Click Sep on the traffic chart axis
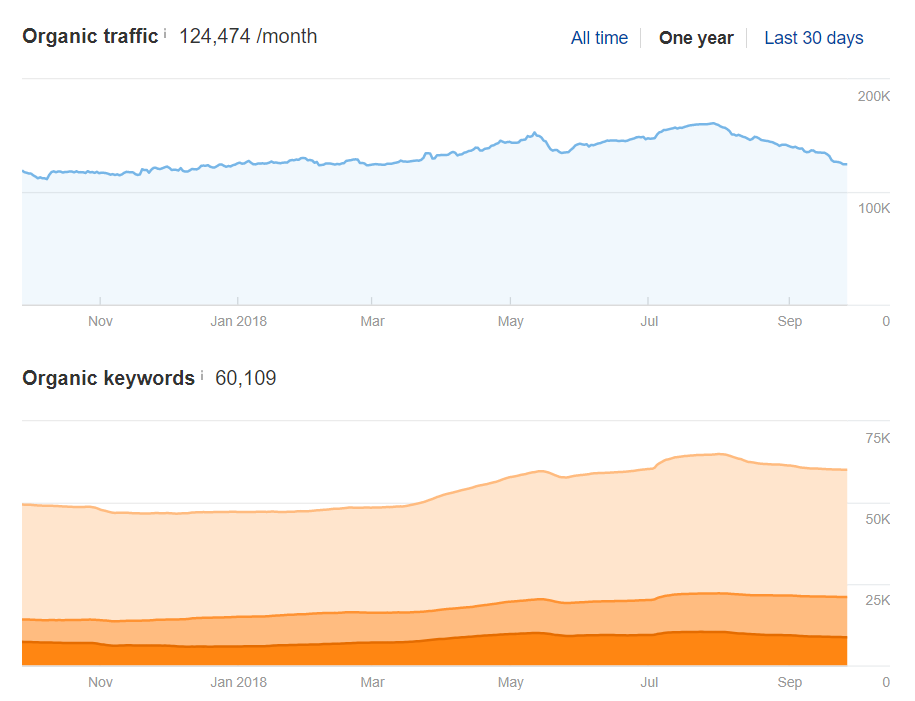The image size is (915, 701). [x=790, y=321]
